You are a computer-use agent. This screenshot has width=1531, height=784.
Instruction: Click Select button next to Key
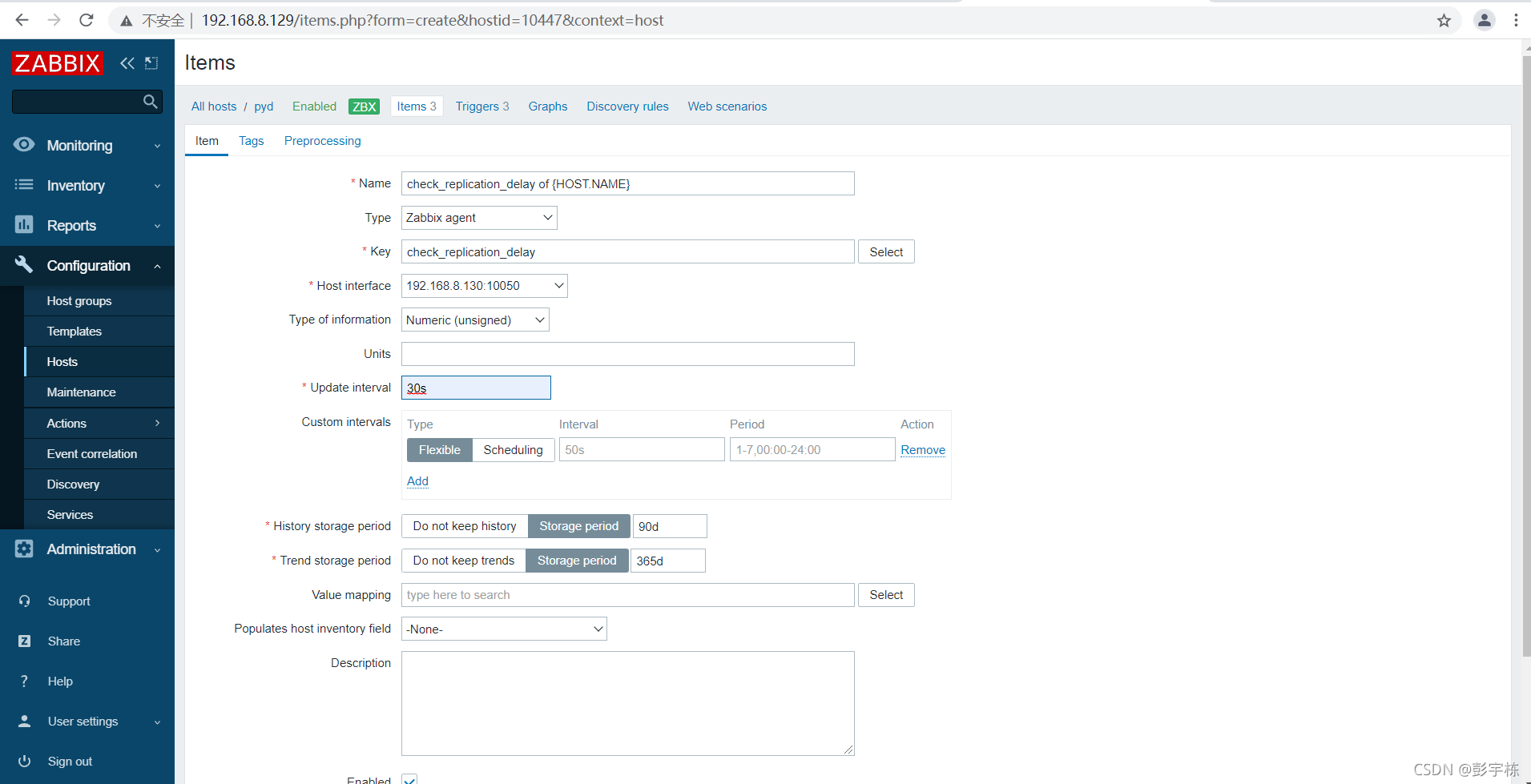[x=886, y=252]
